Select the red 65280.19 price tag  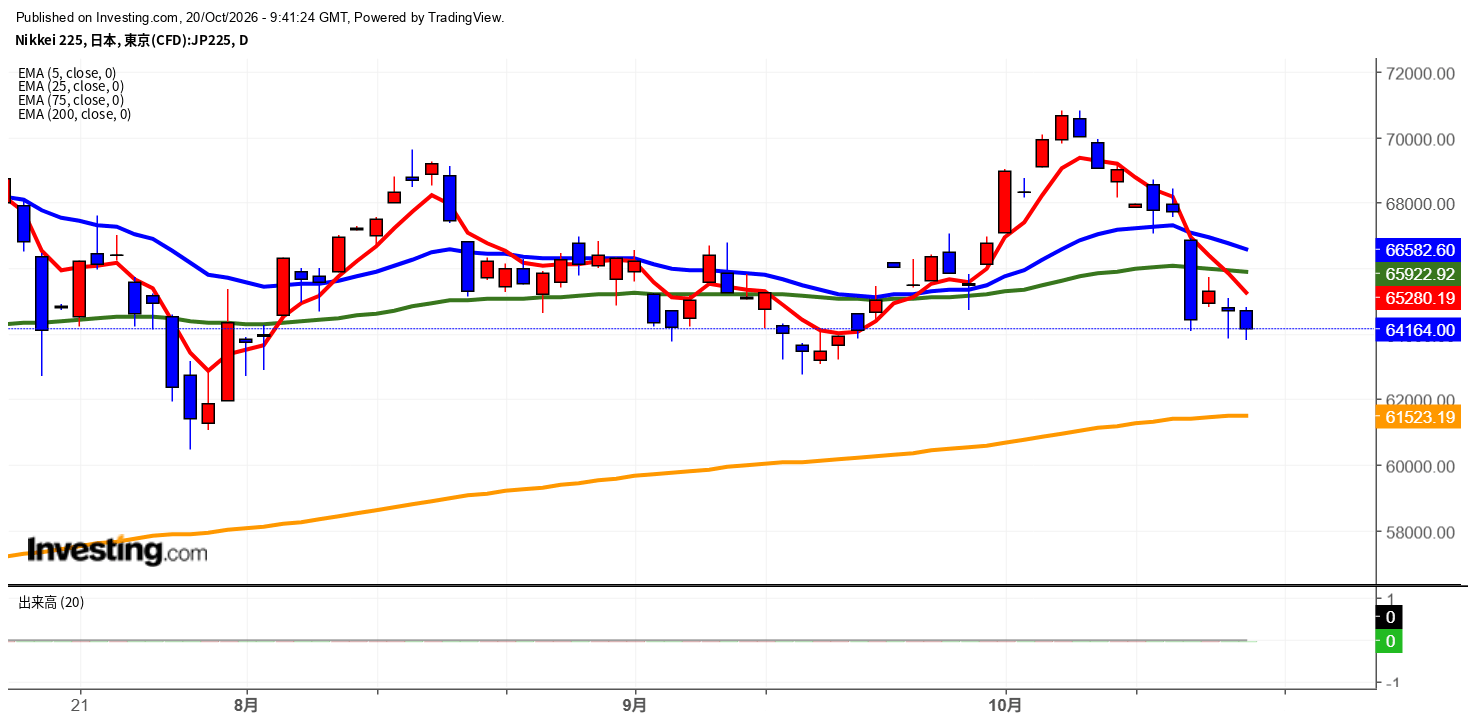click(x=1418, y=297)
